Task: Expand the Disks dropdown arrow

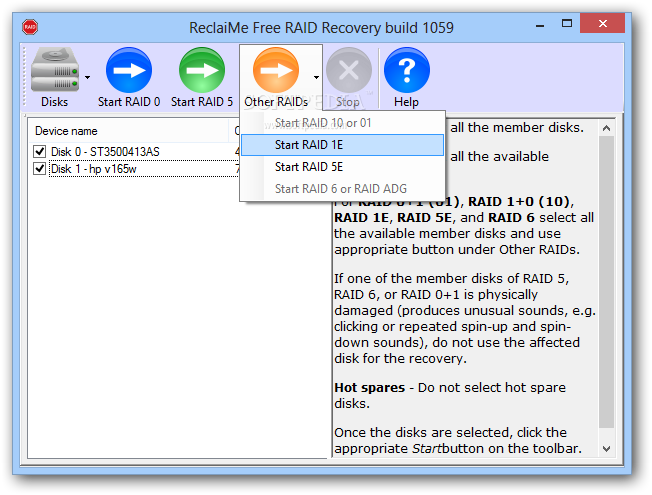Action: click(87, 77)
